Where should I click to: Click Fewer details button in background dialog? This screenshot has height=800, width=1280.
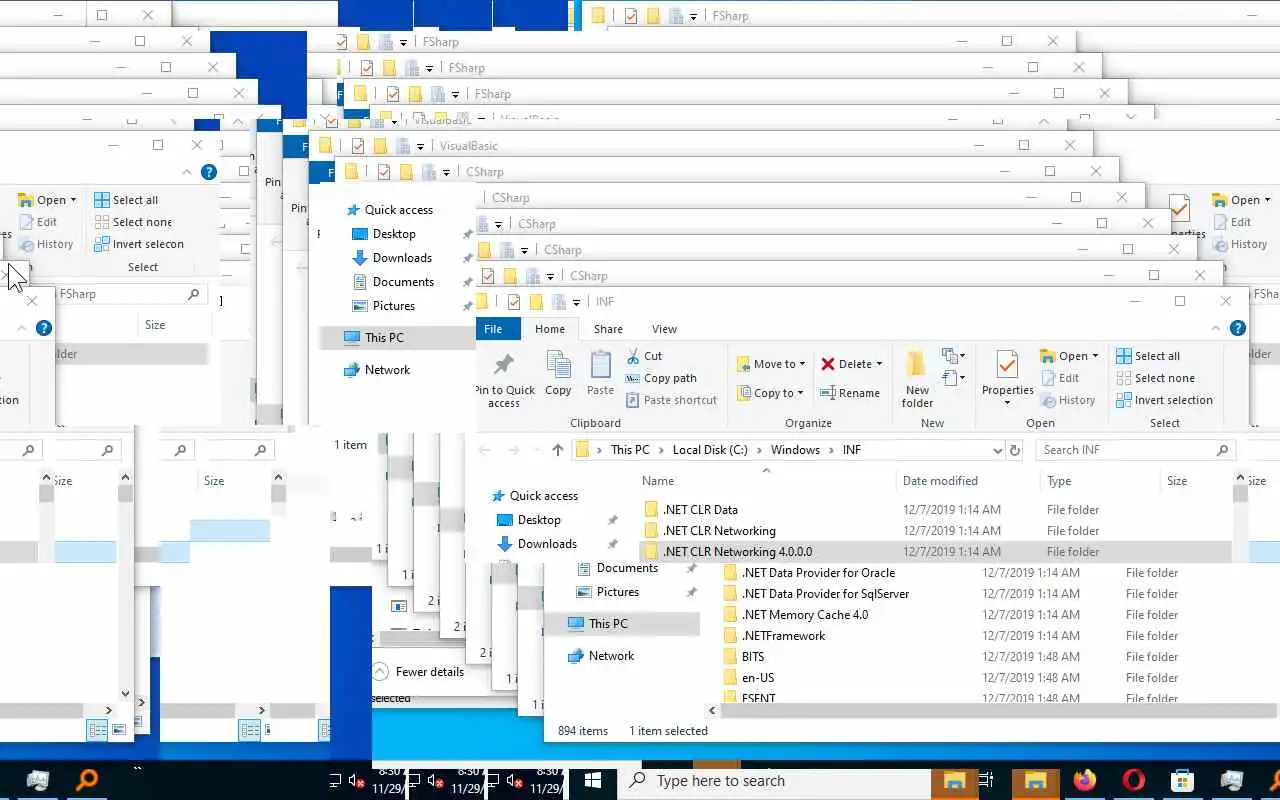tap(419, 672)
